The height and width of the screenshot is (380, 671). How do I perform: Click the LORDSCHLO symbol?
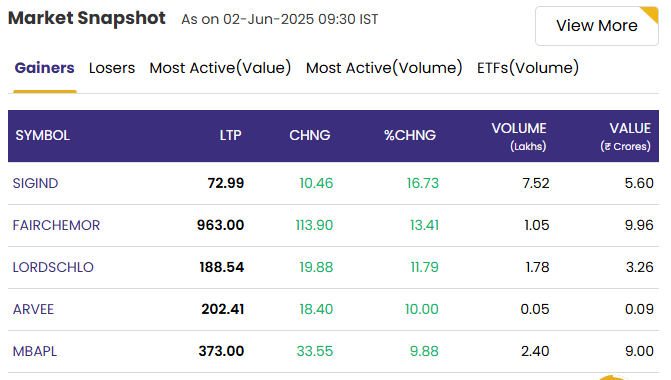point(53,267)
